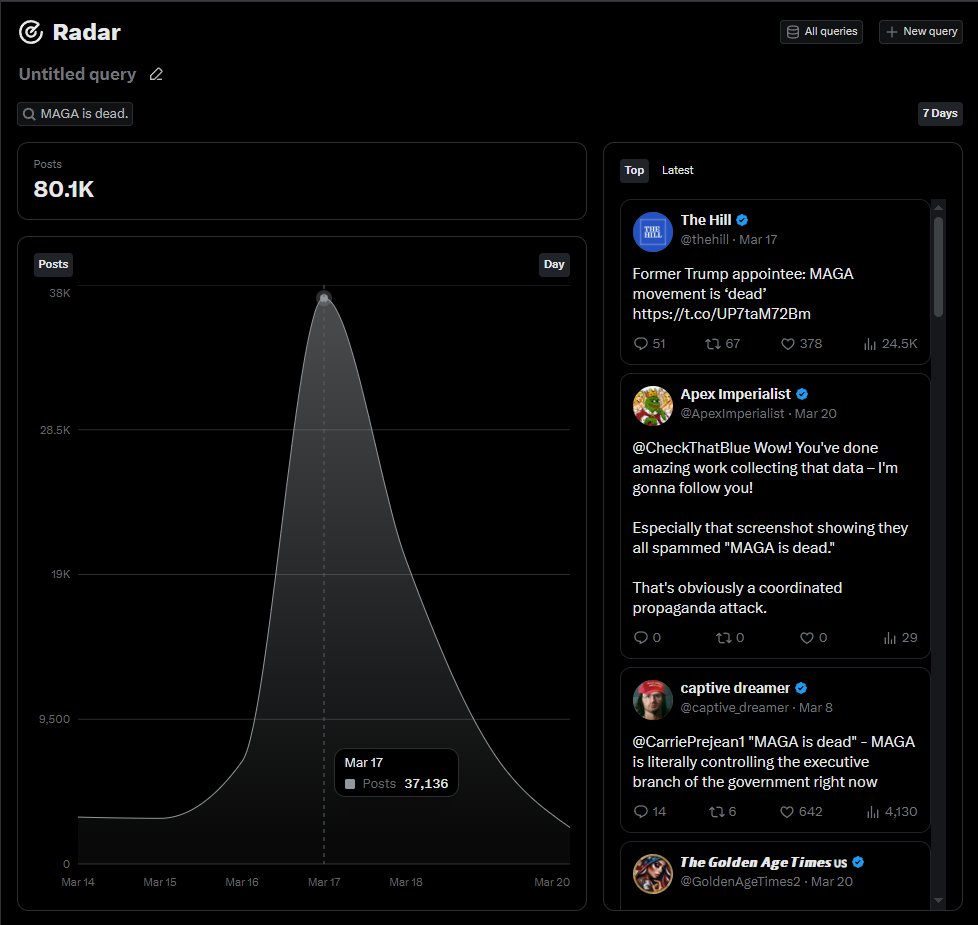View analytics of The Hill post
978x925 pixels.
(x=890, y=344)
